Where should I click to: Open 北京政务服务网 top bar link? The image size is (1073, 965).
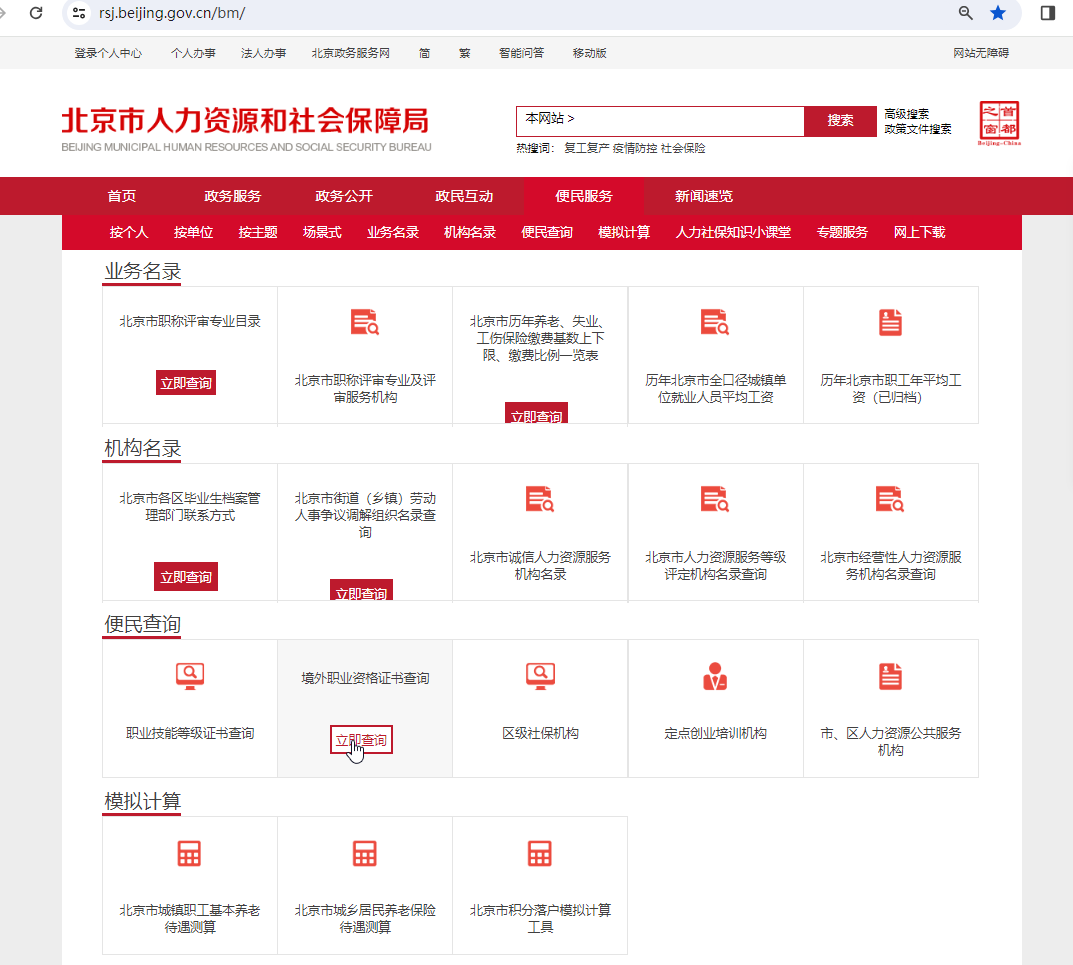pos(350,53)
